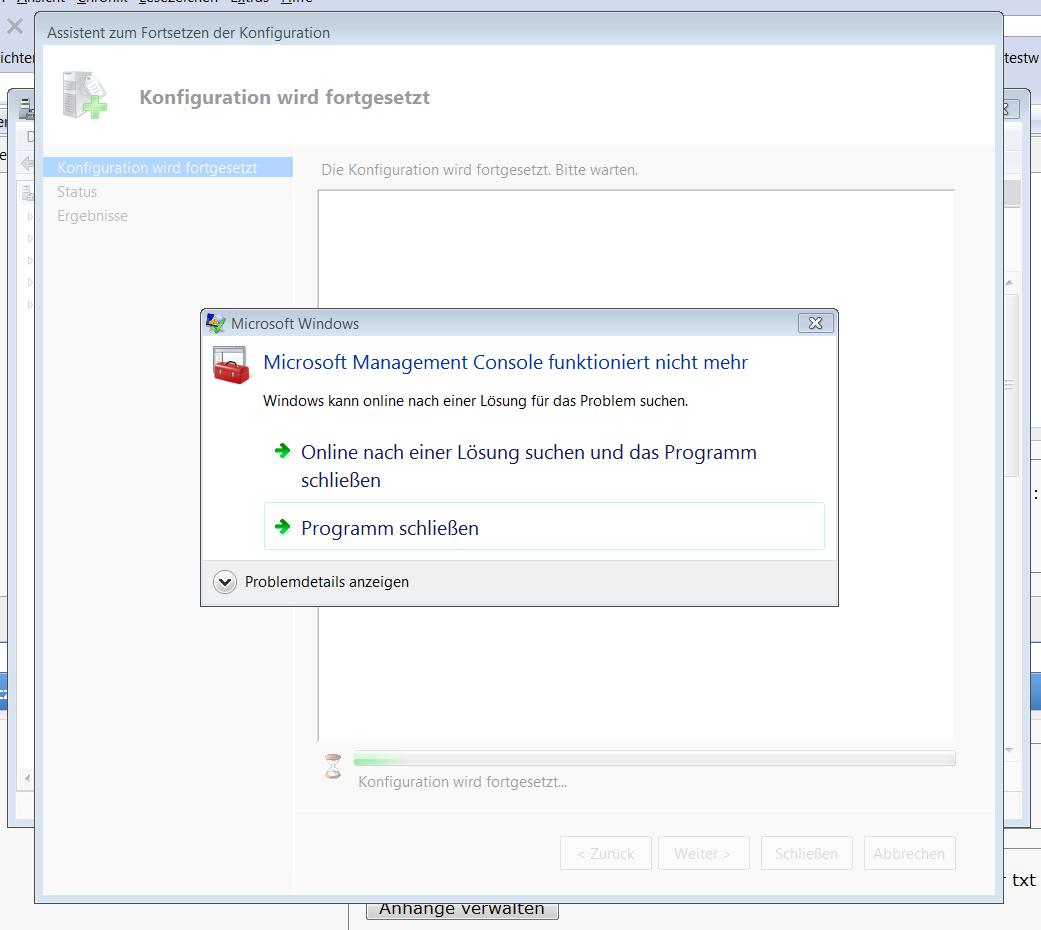1041x930 pixels.
Task: Close the Microsoft Windows error dialog
Action: [x=815, y=323]
